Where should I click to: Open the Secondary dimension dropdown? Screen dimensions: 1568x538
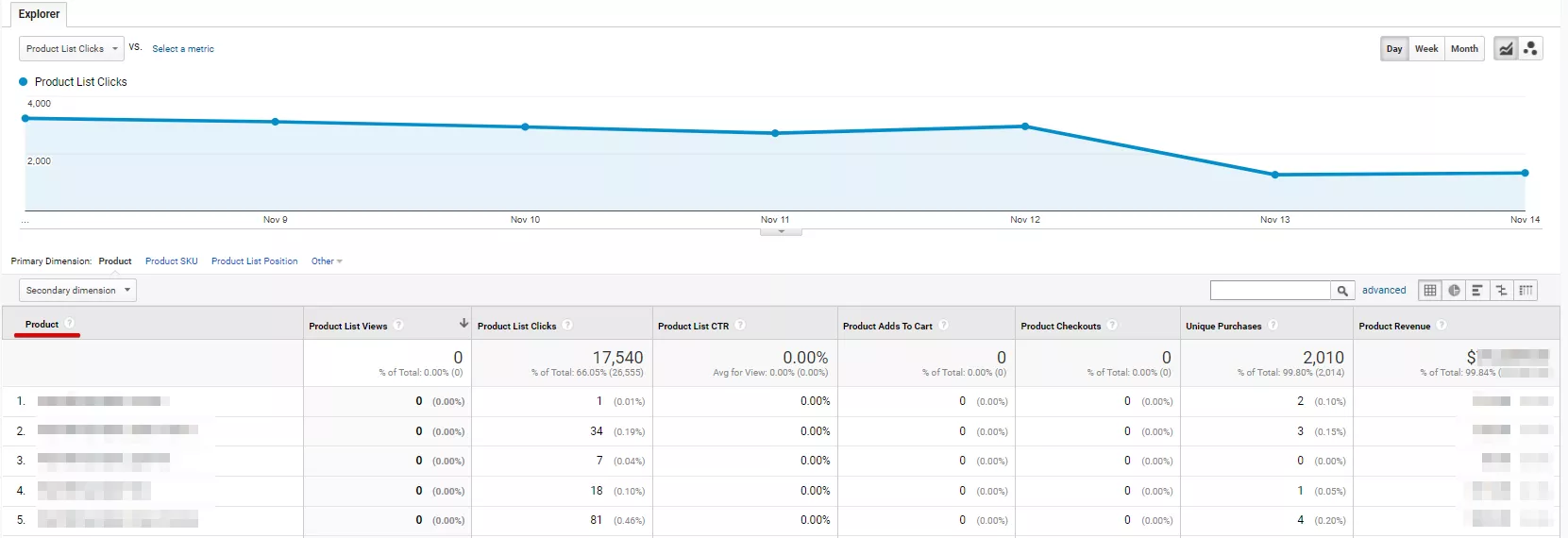click(77, 291)
